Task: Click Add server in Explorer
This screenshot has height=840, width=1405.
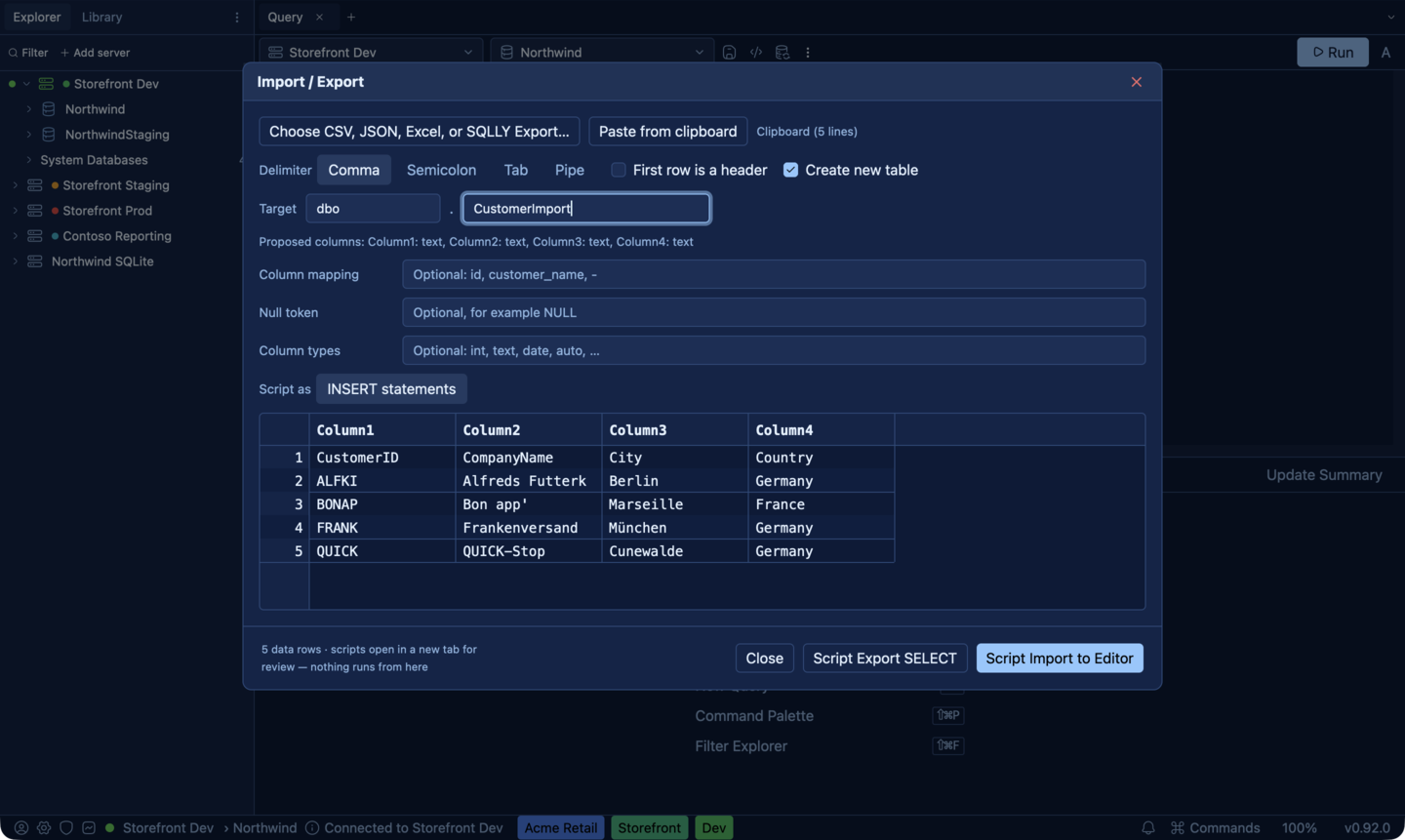Action: coord(95,53)
